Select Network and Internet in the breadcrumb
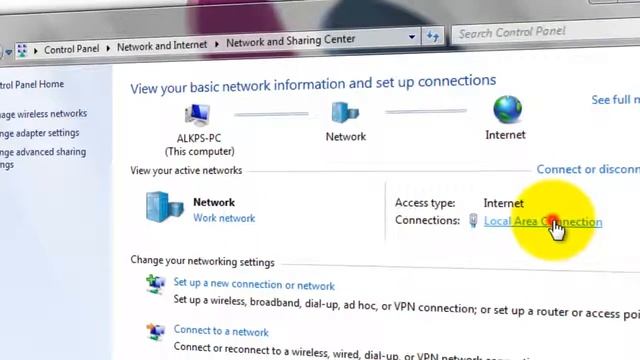The width and height of the screenshot is (640, 360). [162, 45]
